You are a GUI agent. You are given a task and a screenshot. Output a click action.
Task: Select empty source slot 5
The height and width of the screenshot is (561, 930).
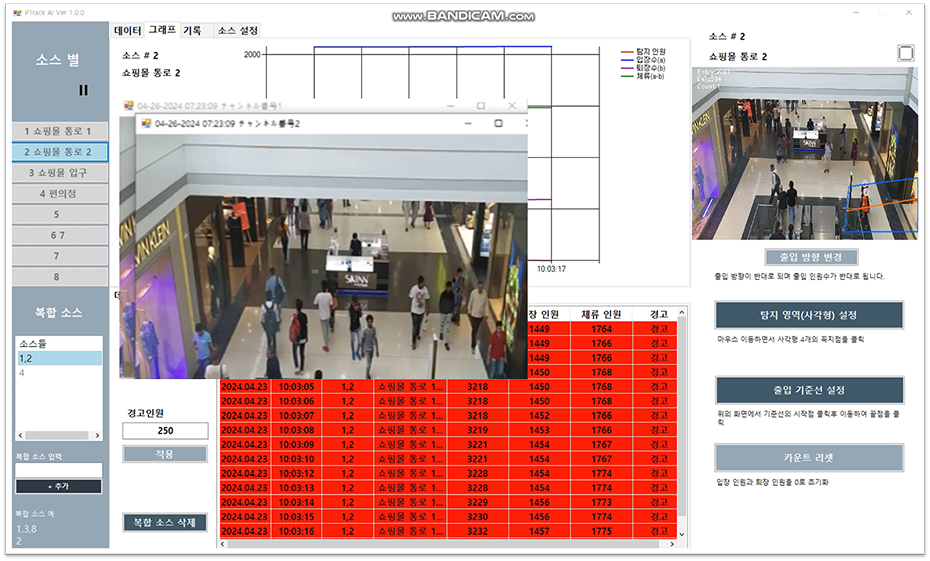click(59, 214)
